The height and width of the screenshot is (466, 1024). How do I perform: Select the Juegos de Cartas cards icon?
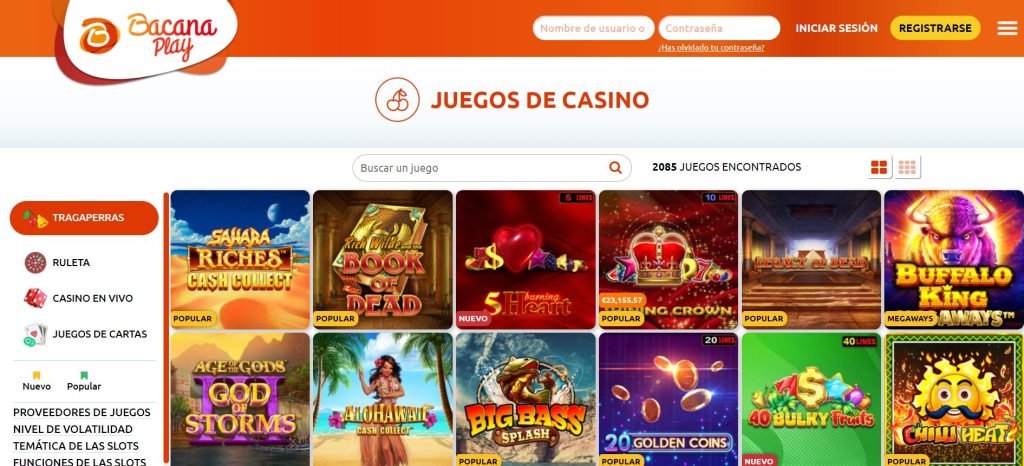point(35,334)
